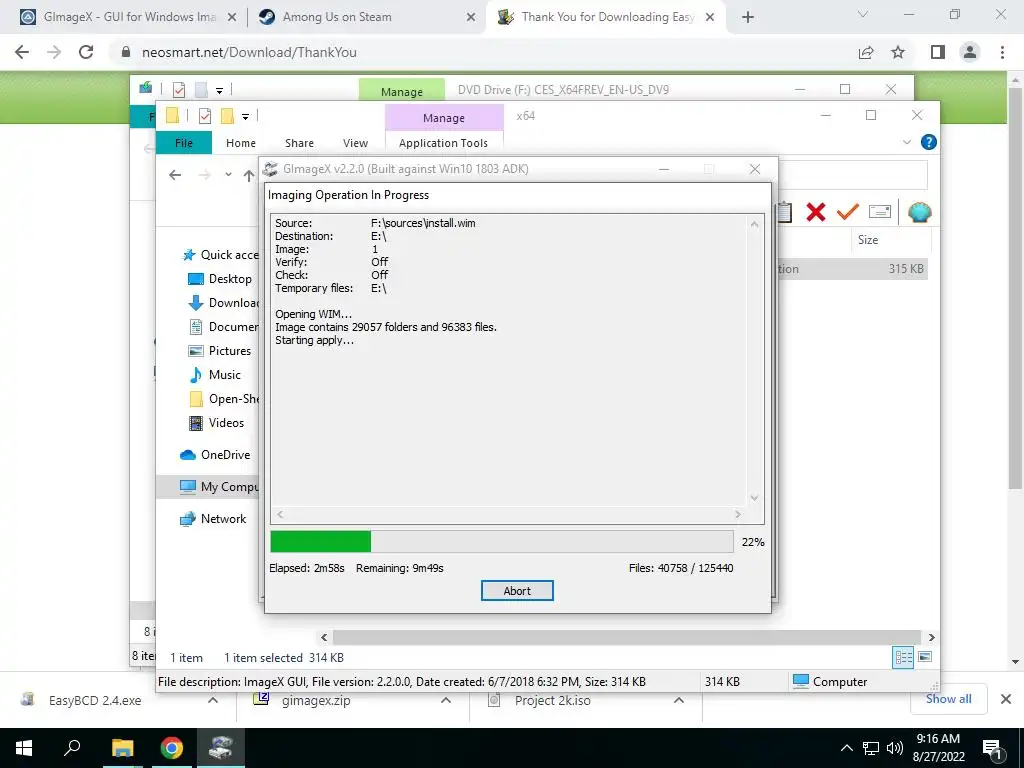Click the orange checkmark Properties icon

point(848,212)
